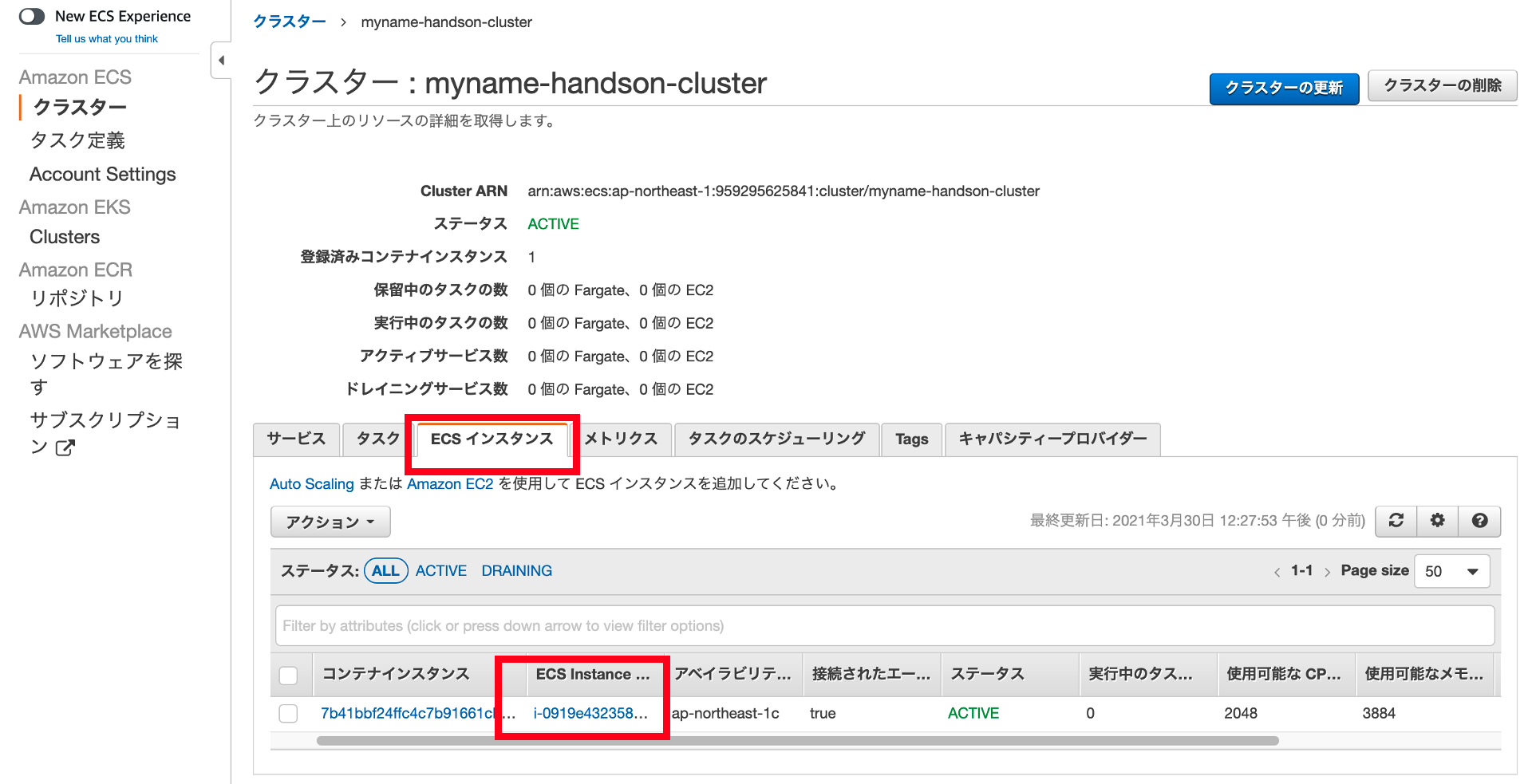
Task: Toggle the New ECS Experience switch
Action: click(x=32, y=16)
